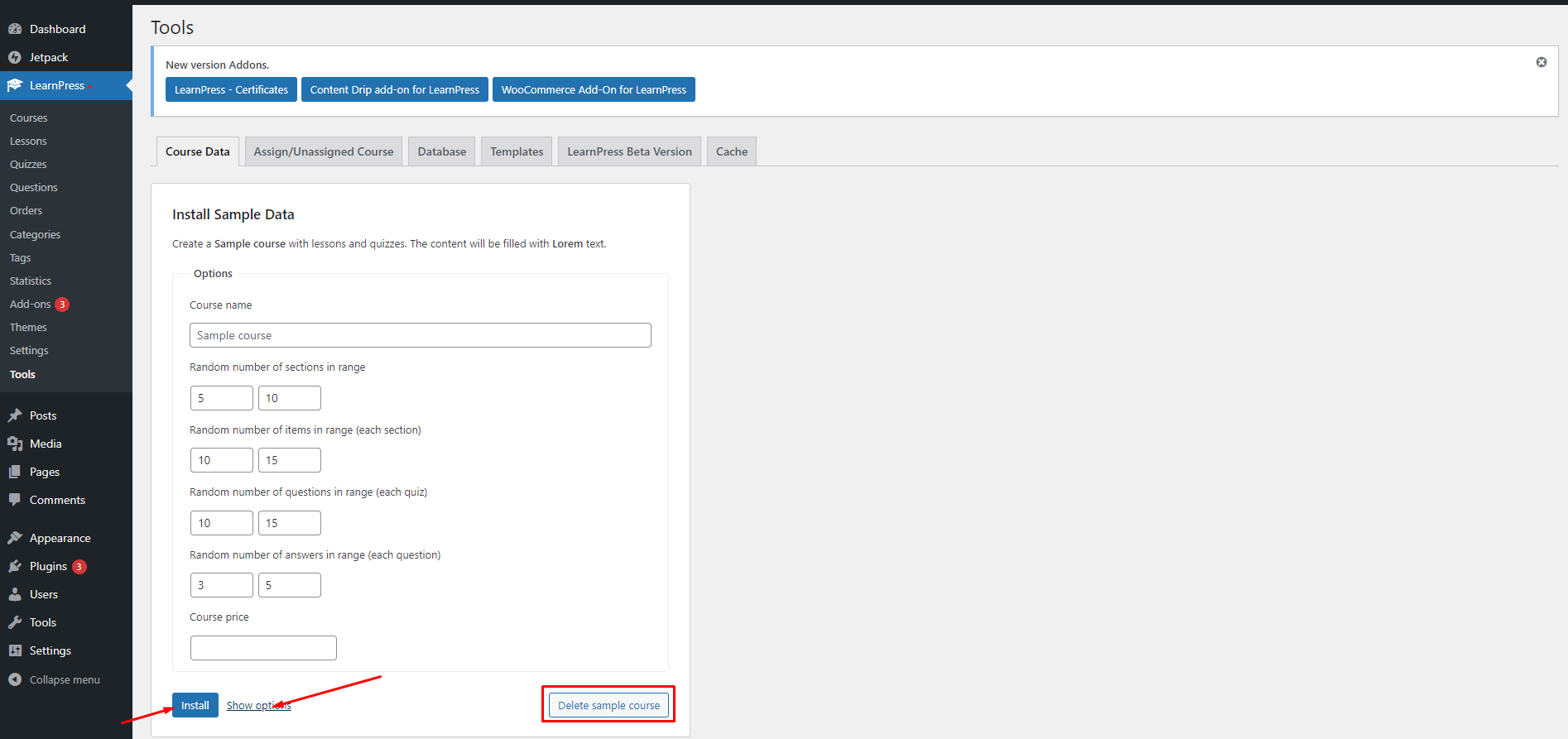The image size is (1568, 739).
Task: Open the Media library icon
Action: 15,444
